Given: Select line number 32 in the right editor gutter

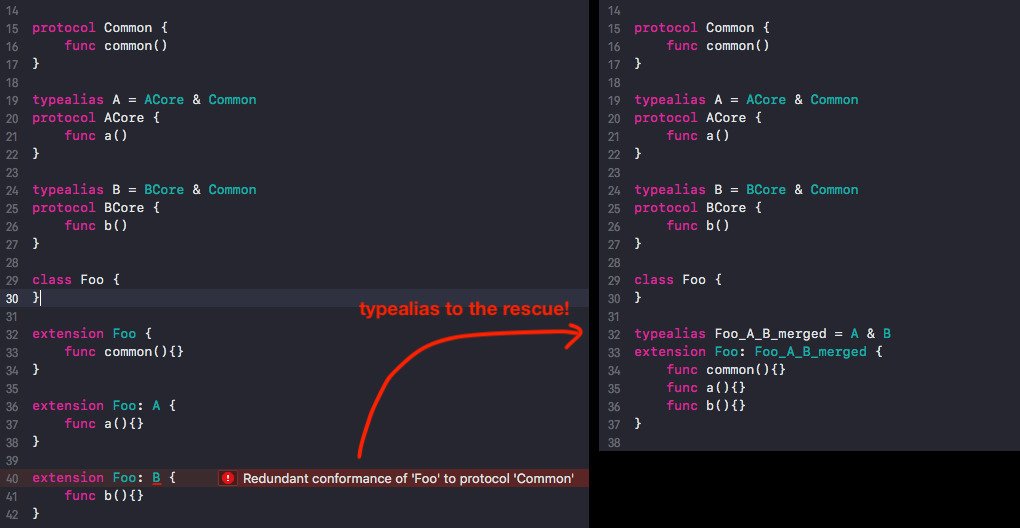Looking at the screenshot, I should pos(614,334).
